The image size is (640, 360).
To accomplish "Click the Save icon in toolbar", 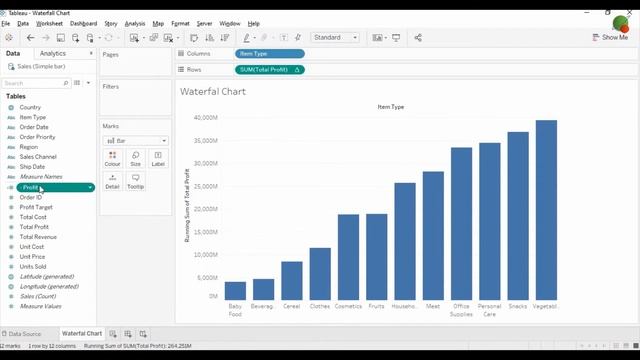I will [60, 38].
